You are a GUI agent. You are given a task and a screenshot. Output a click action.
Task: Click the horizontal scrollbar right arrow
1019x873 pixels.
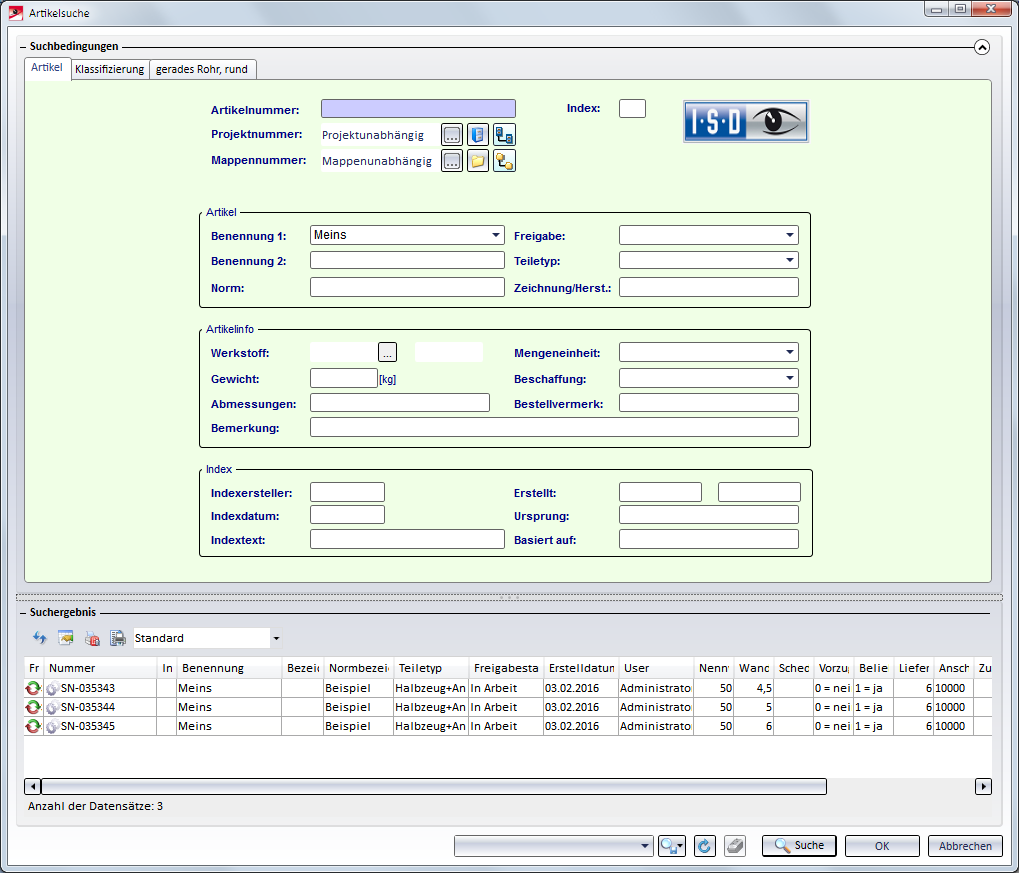click(x=983, y=787)
